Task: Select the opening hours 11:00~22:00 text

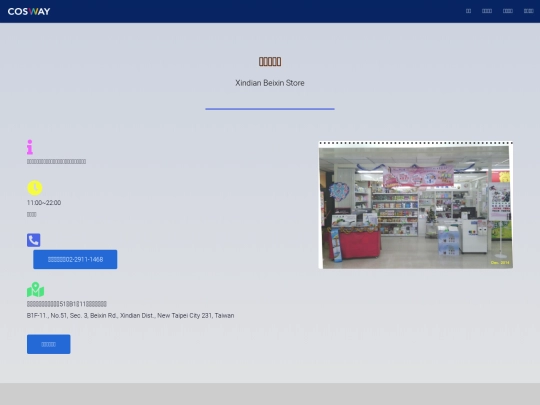Action: pyautogui.click(x=44, y=203)
